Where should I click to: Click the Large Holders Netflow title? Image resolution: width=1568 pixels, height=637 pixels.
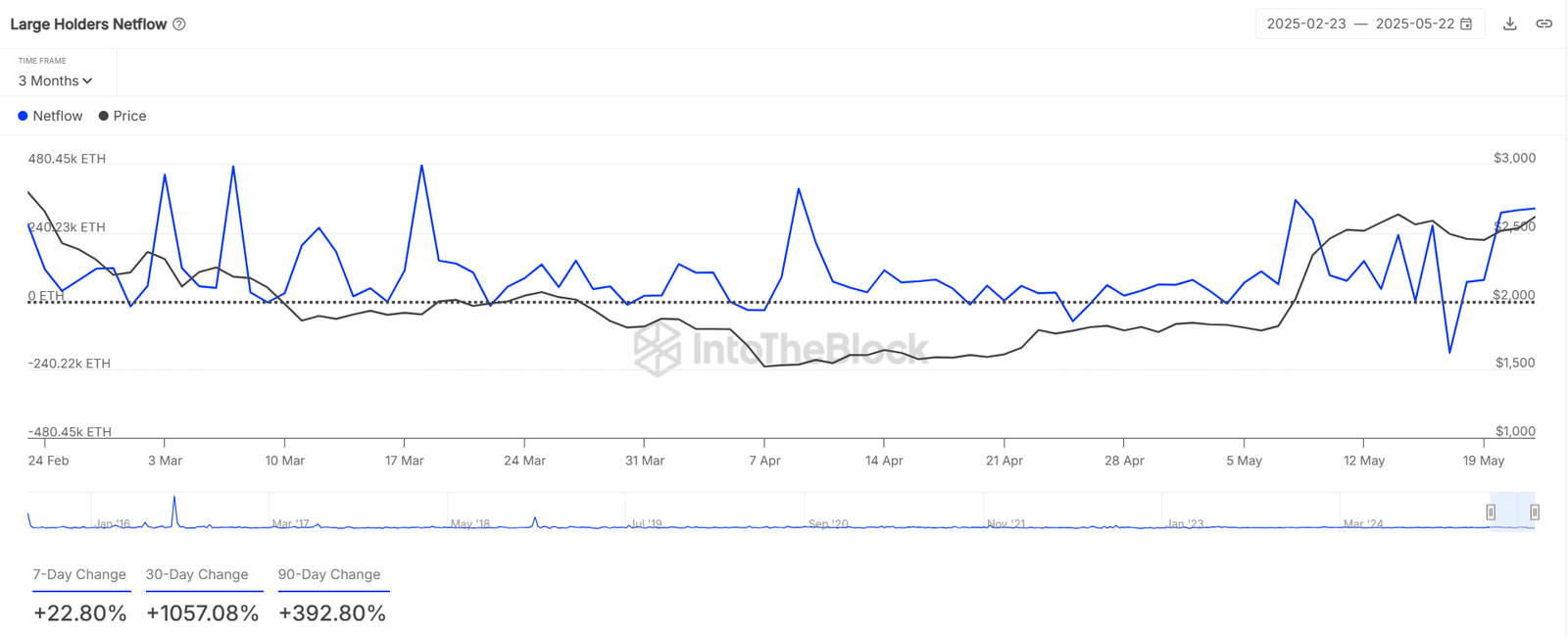click(x=88, y=24)
